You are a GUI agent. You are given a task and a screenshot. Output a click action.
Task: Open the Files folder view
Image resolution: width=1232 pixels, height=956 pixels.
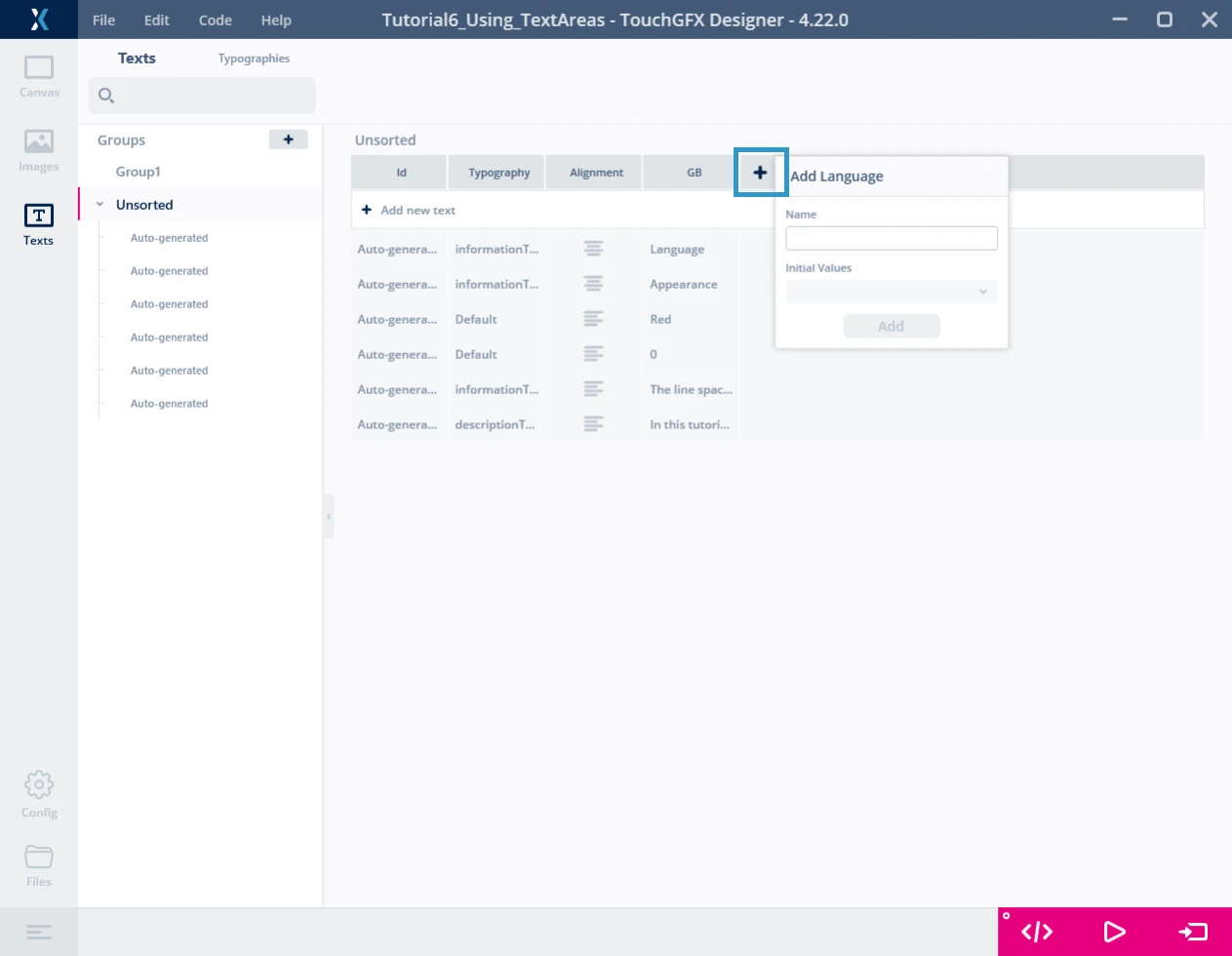tap(39, 864)
